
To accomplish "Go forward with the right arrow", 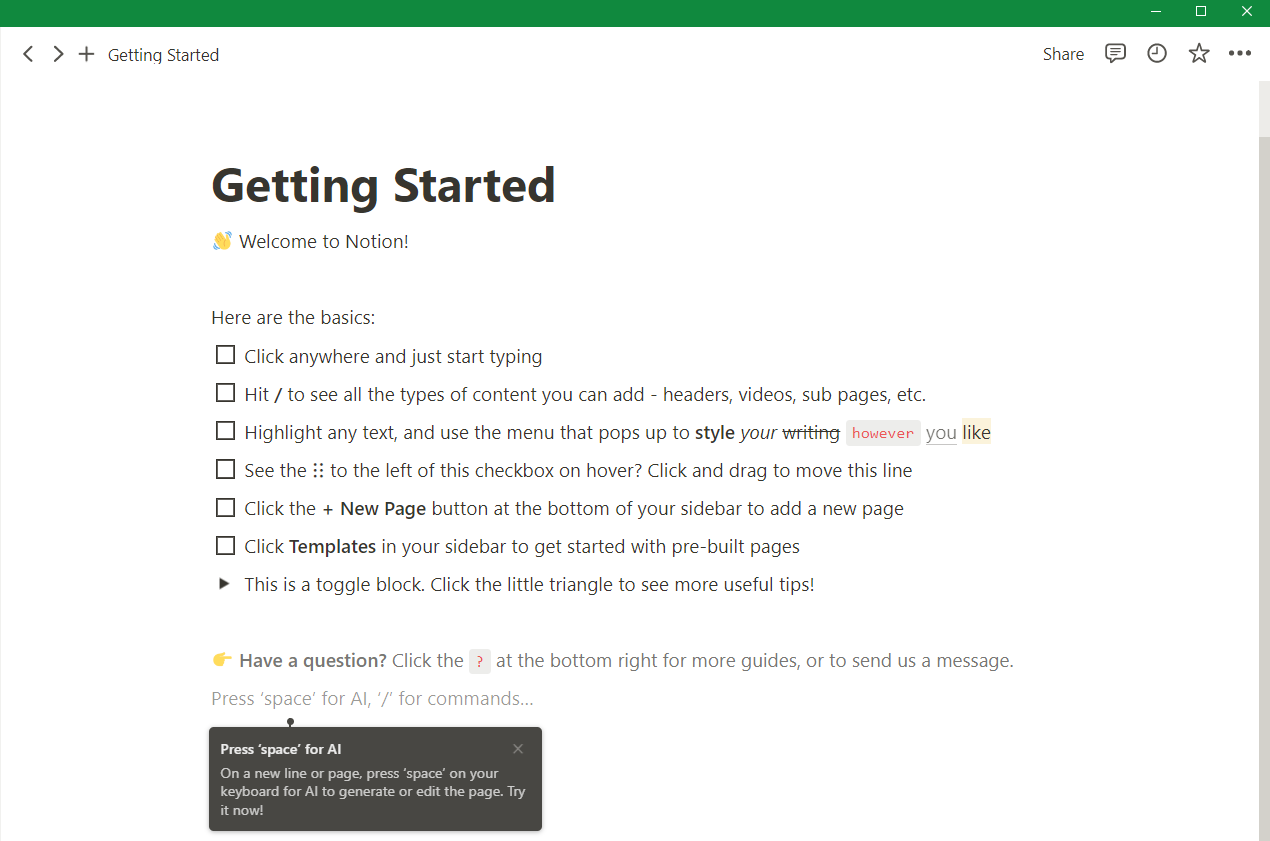I will tap(58, 54).
